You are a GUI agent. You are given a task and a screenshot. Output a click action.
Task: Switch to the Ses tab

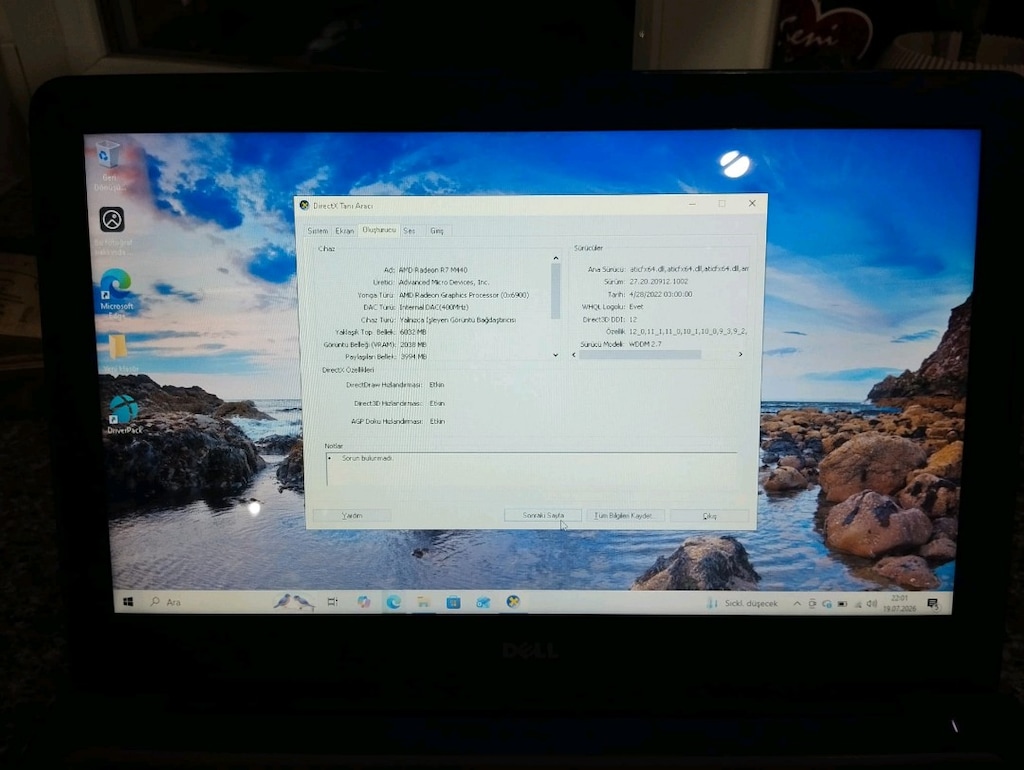click(x=409, y=231)
